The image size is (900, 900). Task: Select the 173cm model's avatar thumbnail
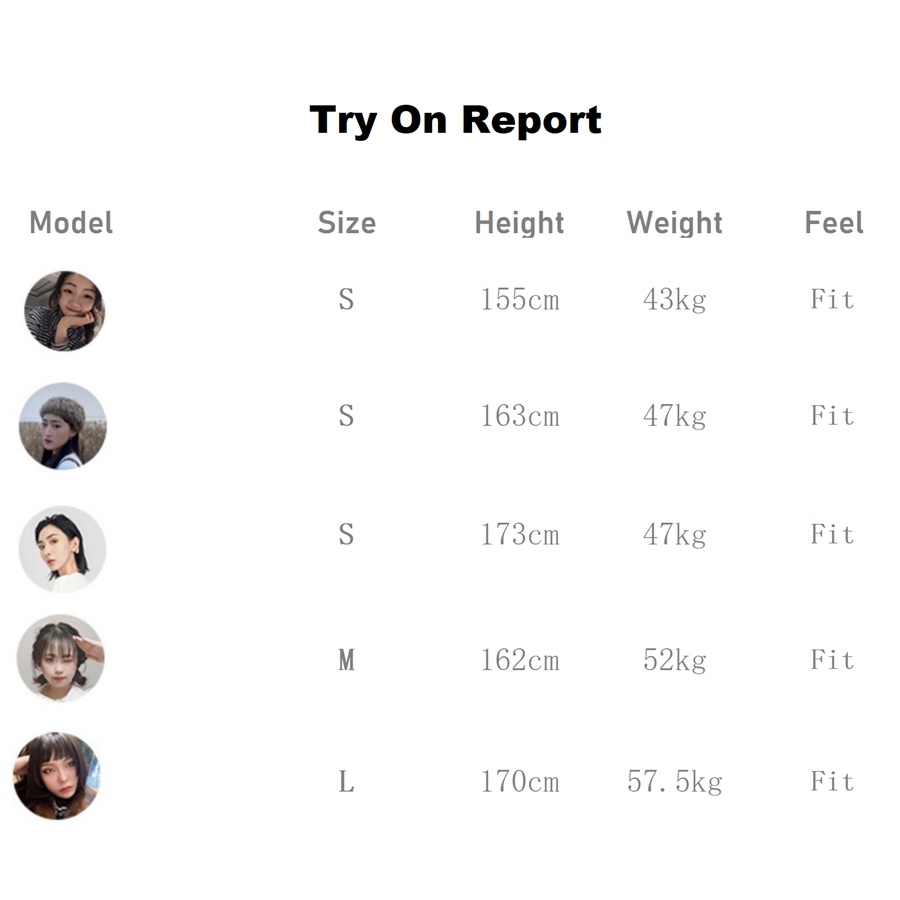[62, 549]
